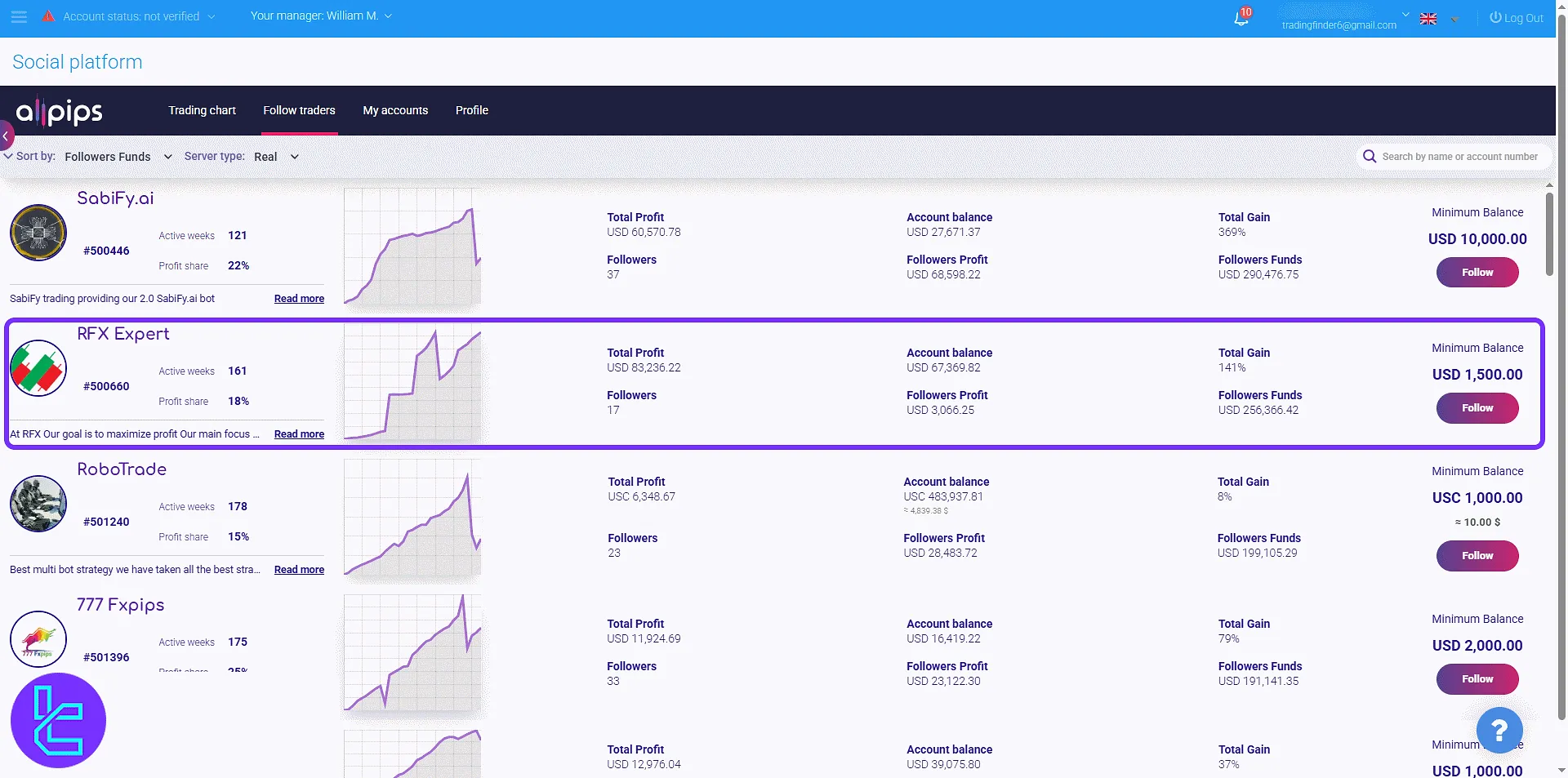The width and height of the screenshot is (1568, 778).
Task: Click account number #500660
Action: (x=106, y=386)
